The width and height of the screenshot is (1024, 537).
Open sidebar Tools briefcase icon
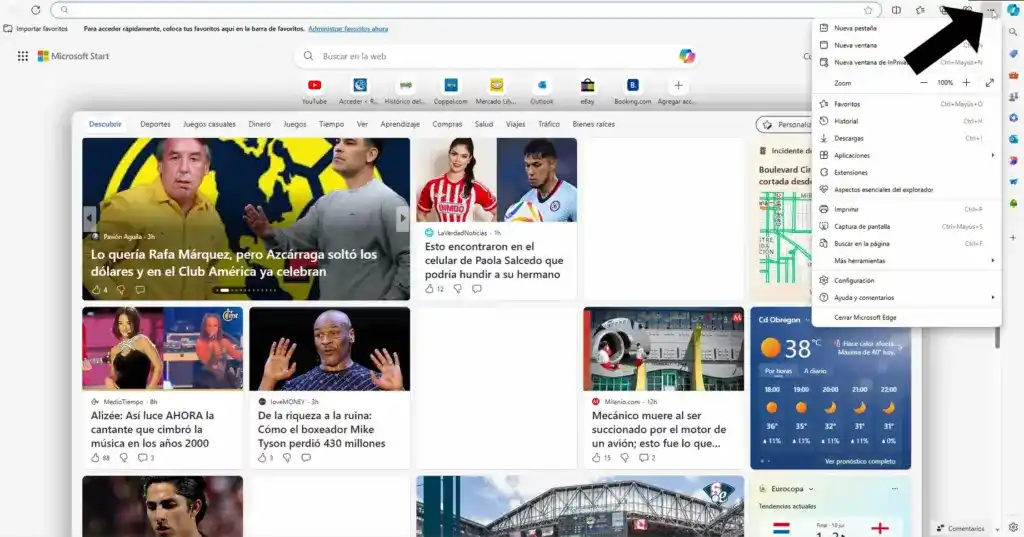coord(1013,75)
